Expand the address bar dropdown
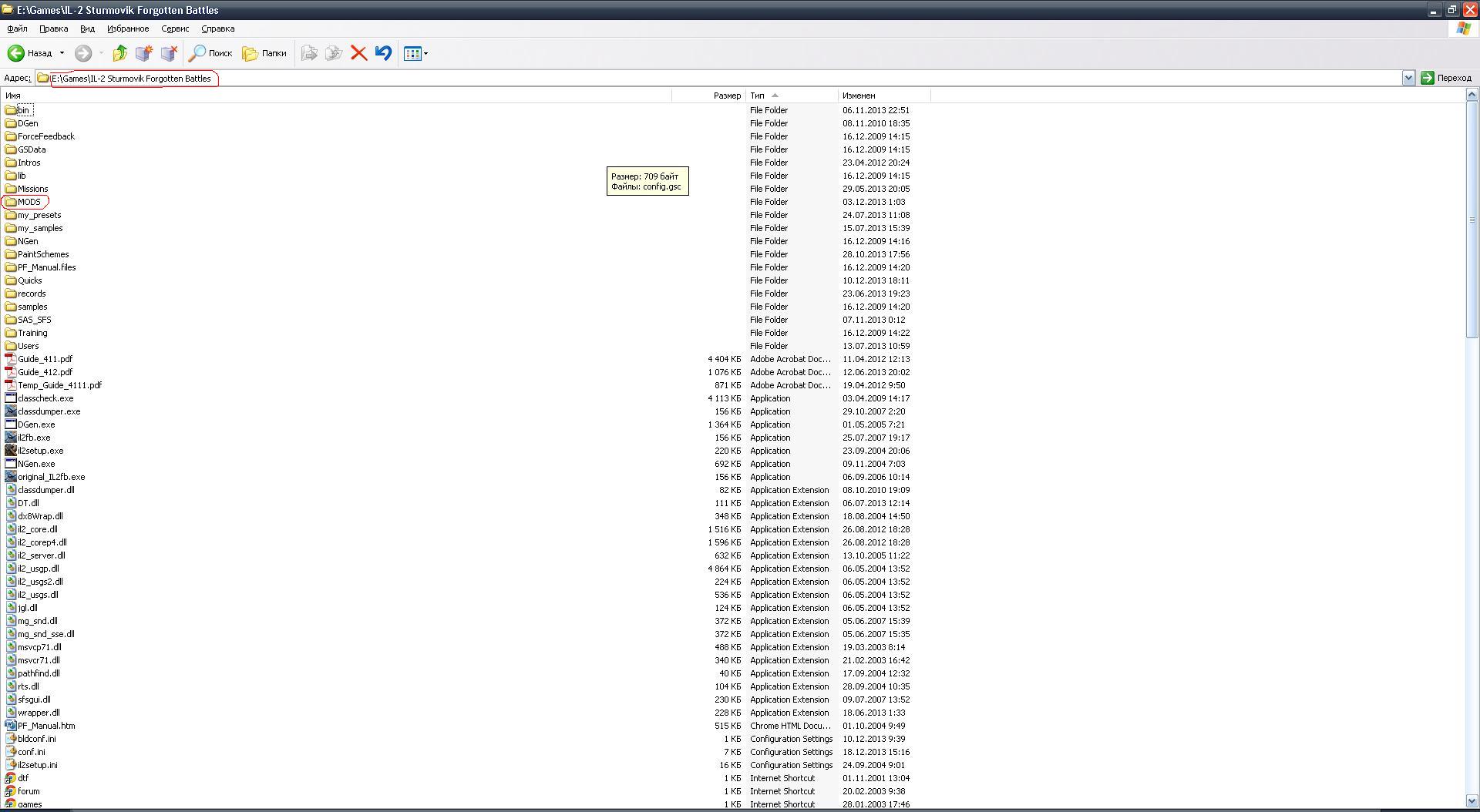Screen dimensions: 1480x812 (1408, 78)
